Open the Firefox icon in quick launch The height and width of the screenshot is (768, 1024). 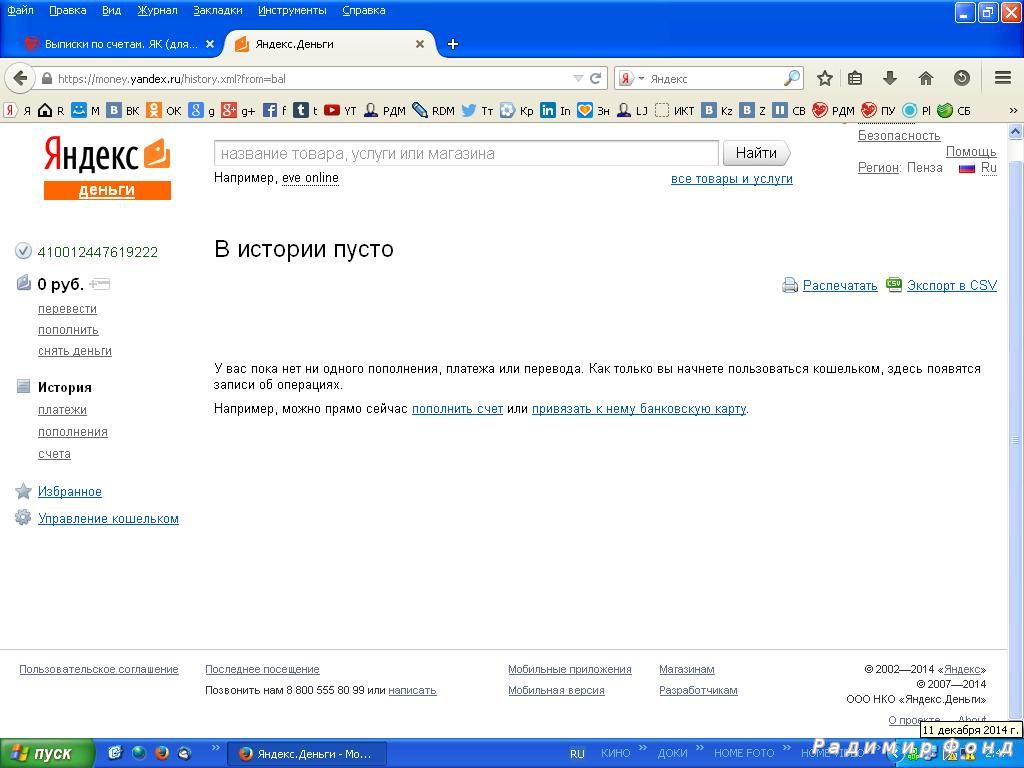tap(161, 753)
